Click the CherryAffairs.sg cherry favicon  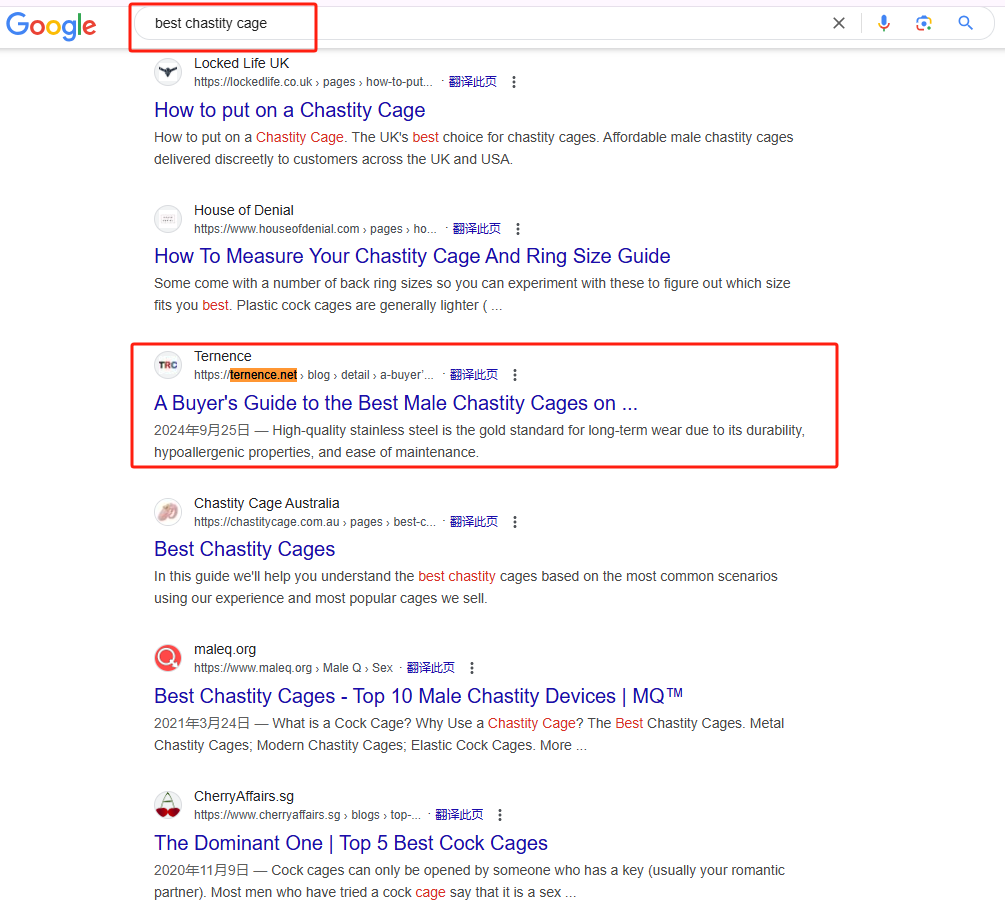[x=168, y=805]
